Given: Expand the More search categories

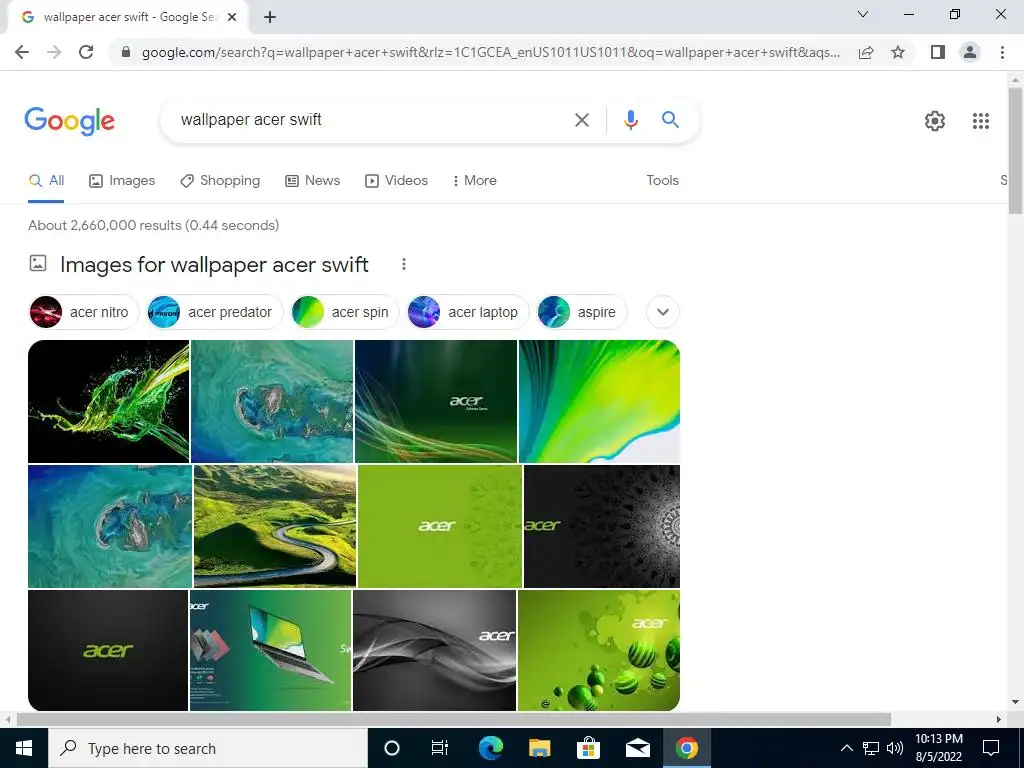Looking at the screenshot, I should pos(475,181).
